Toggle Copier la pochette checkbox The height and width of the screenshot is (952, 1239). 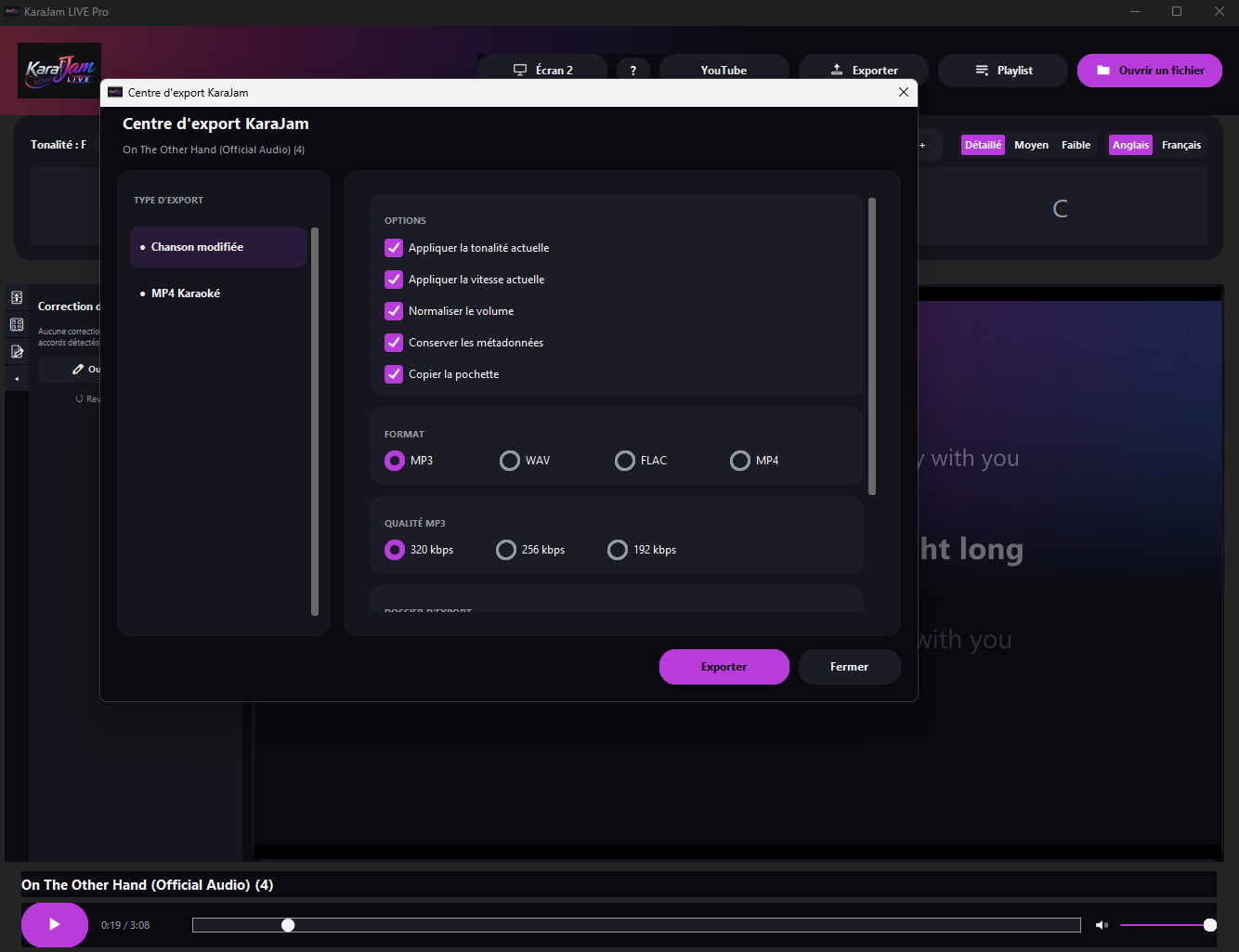point(394,374)
